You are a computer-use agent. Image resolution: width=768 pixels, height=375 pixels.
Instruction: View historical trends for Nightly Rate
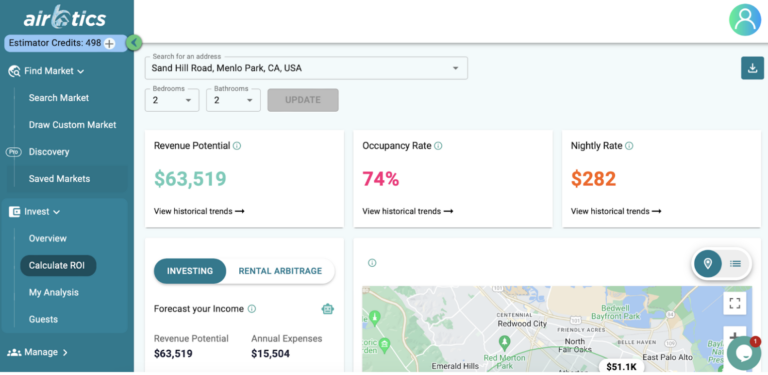[616, 211]
